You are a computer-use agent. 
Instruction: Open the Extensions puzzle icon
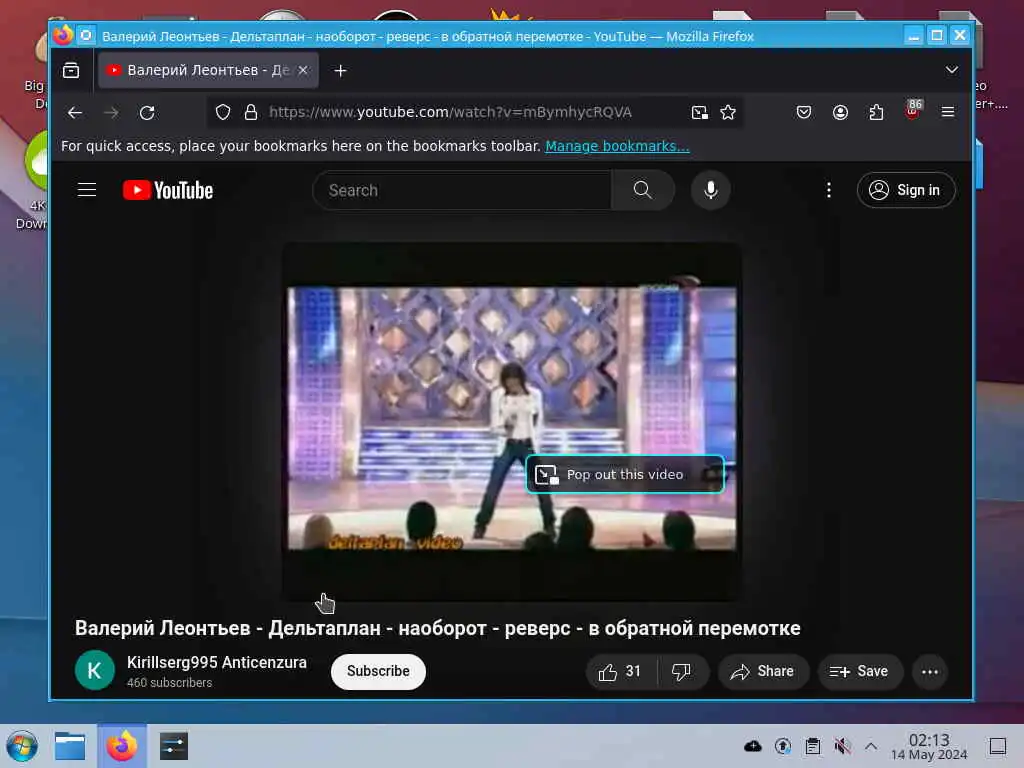[876, 112]
